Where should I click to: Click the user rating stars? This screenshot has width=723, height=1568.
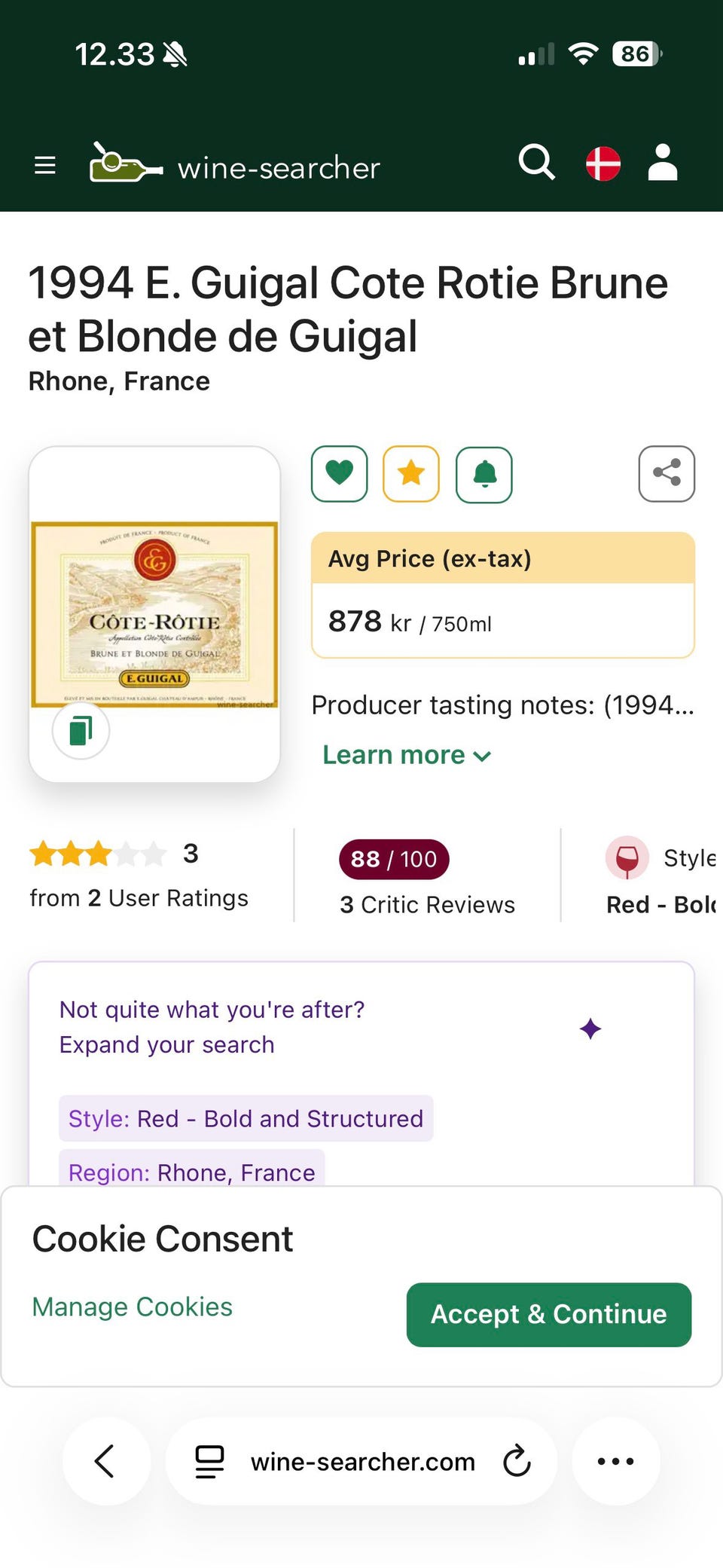98,854
